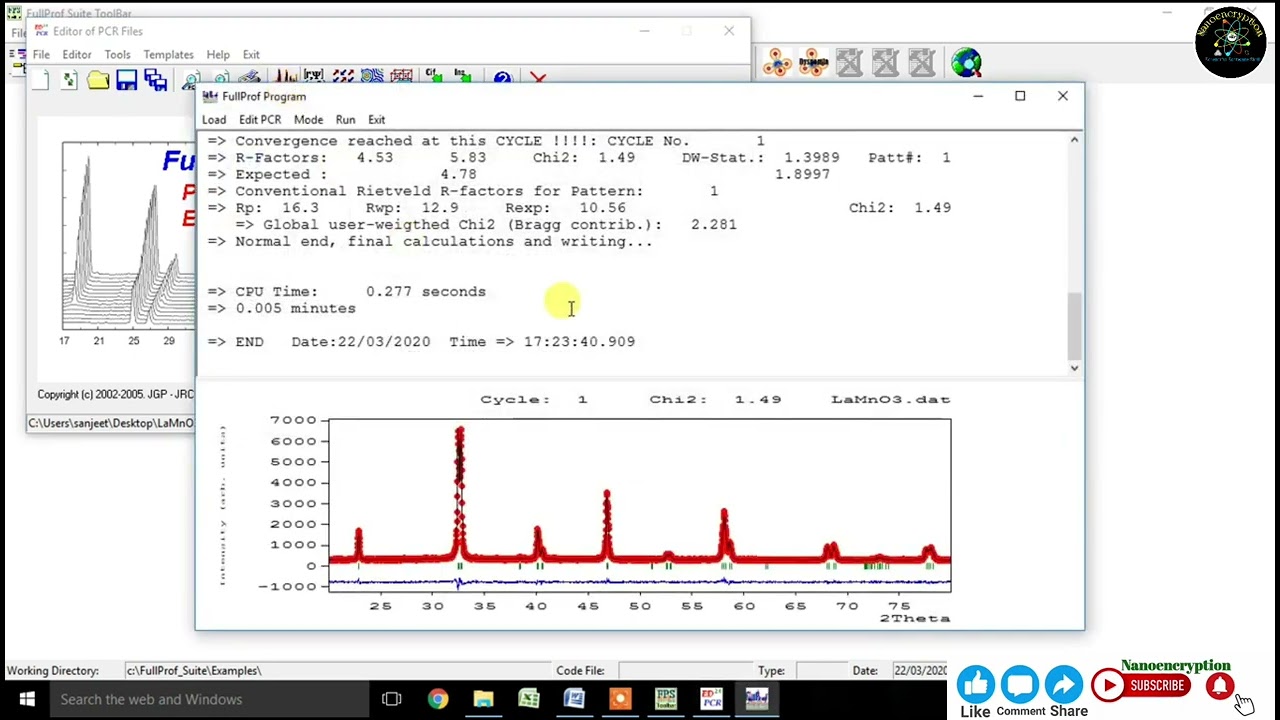The height and width of the screenshot is (720, 1280).
Task: Click the Comment speech bubble button
Action: click(1020, 685)
